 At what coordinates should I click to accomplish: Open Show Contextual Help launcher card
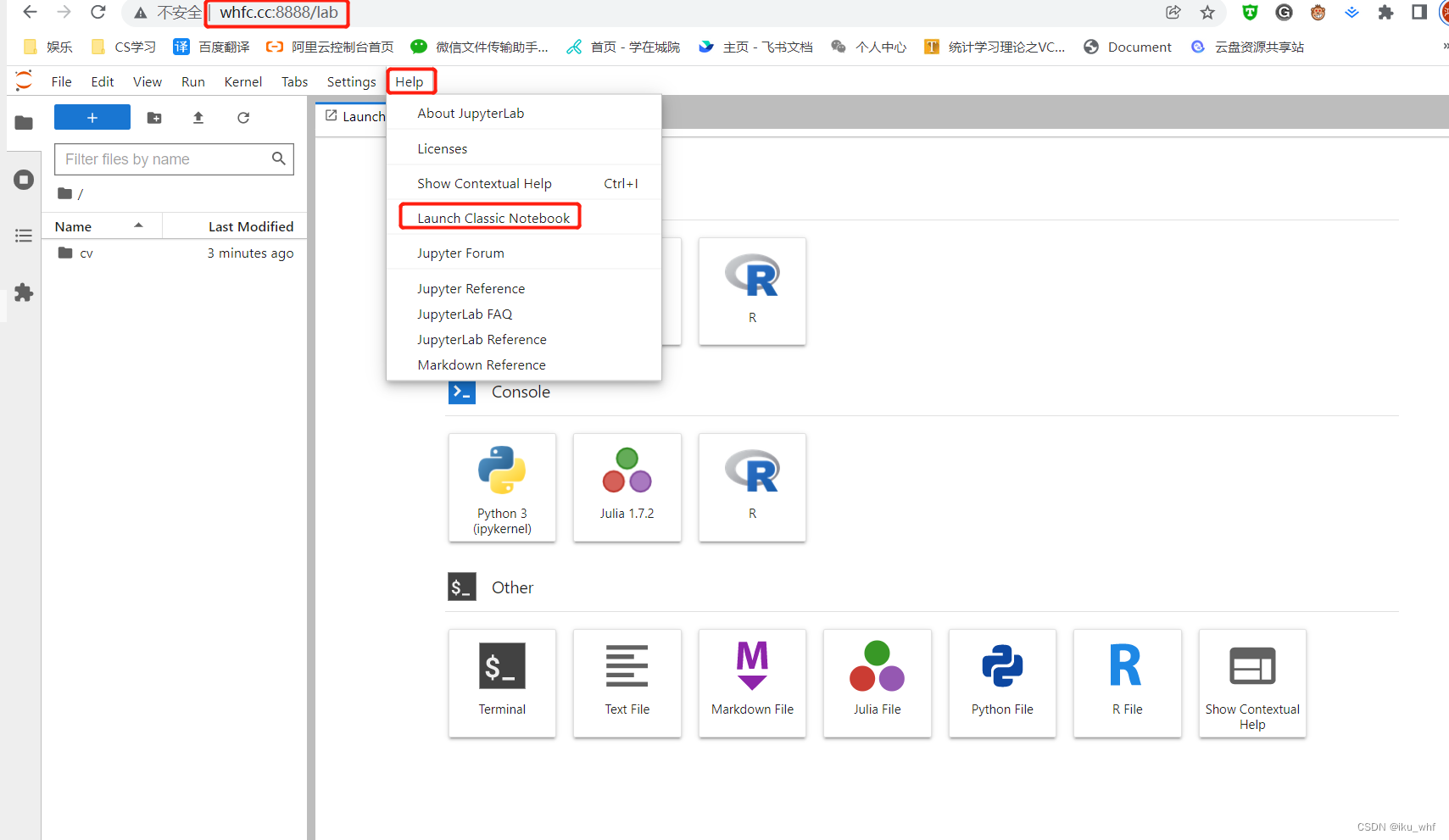(x=1252, y=683)
